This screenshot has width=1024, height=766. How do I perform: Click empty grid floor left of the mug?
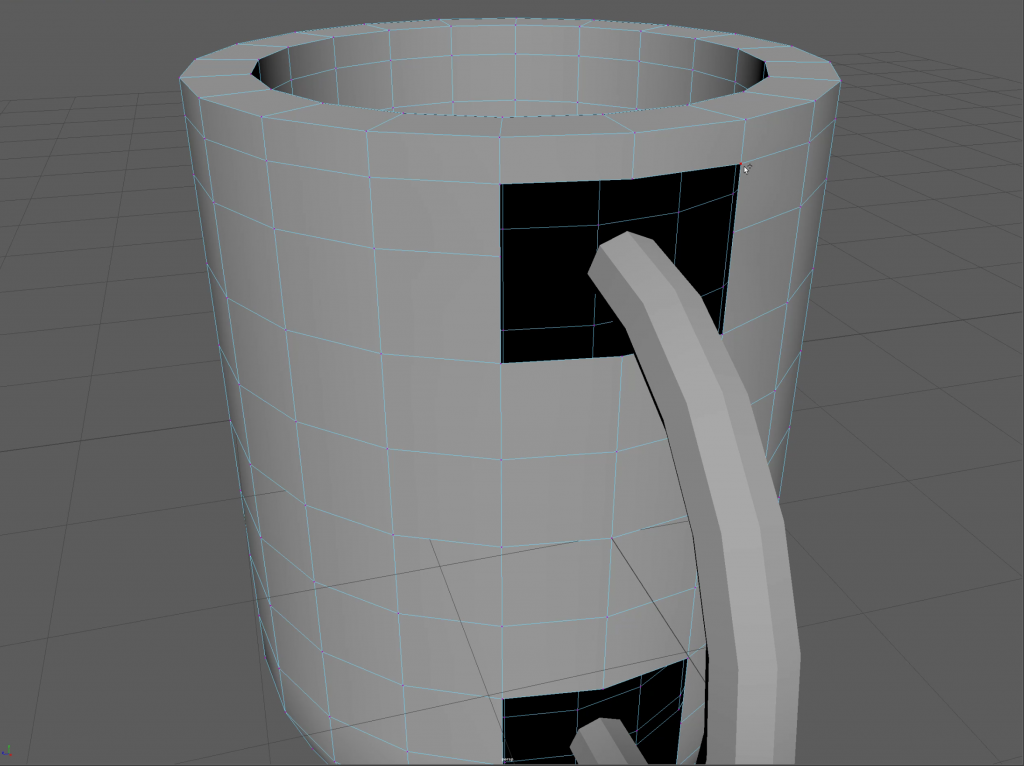tap(100, 400)
